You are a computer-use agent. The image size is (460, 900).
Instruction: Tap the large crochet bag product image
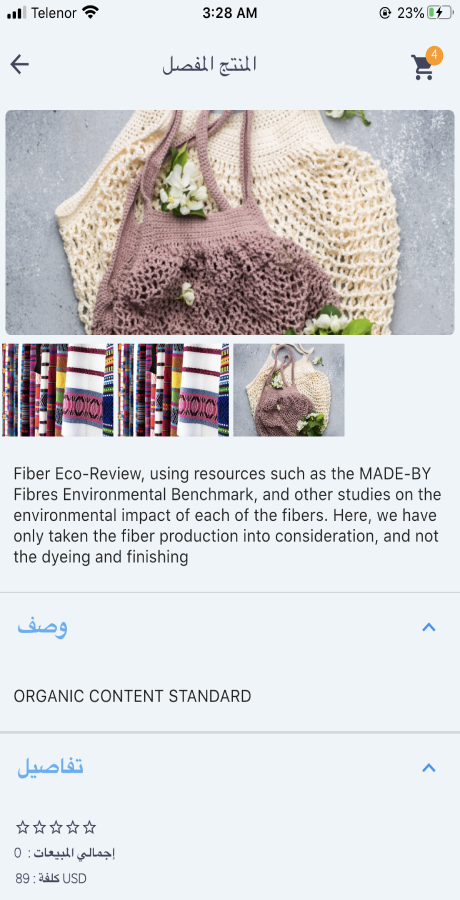click(230, 222)
